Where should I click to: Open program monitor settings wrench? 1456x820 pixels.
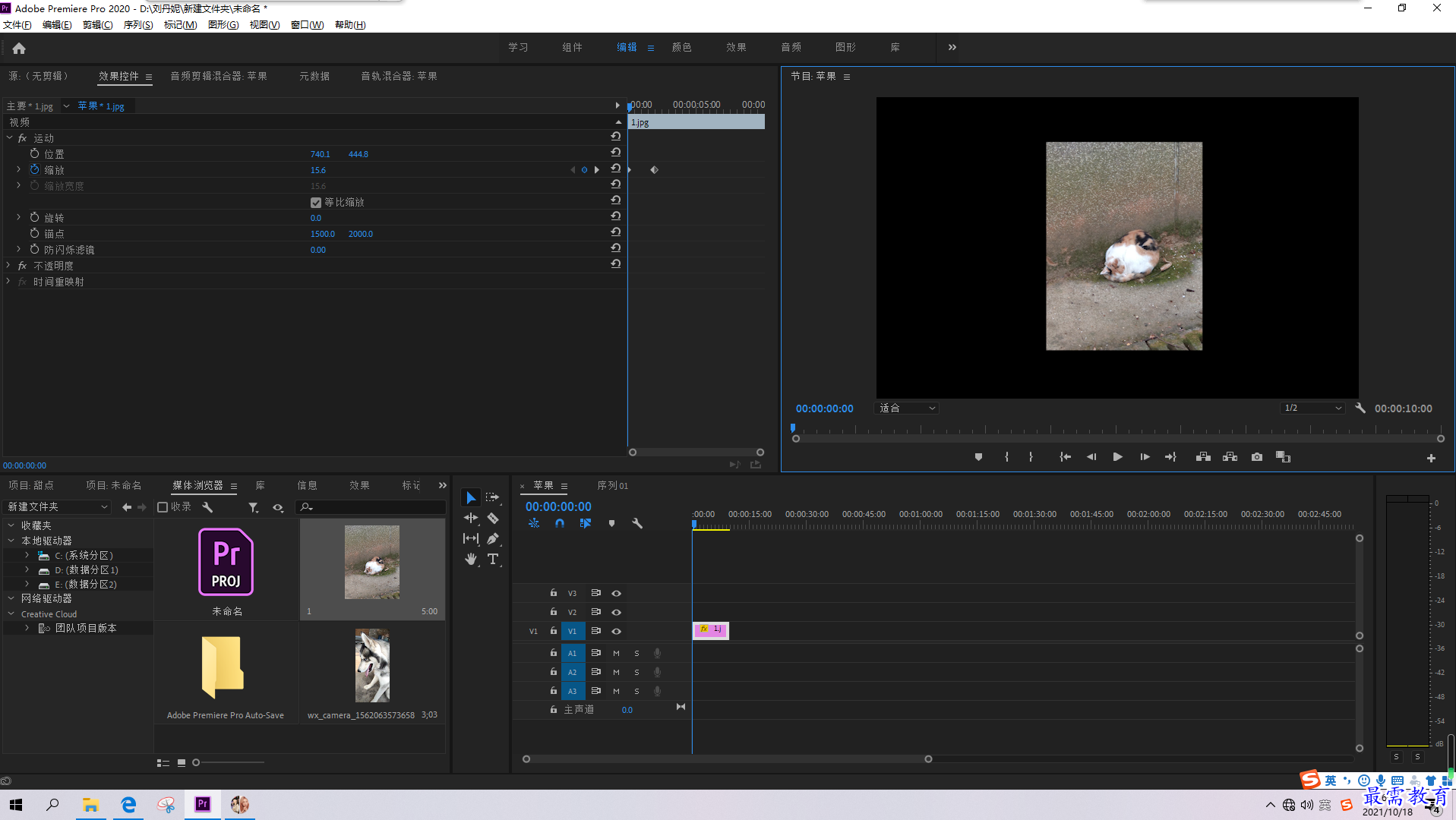click(x=1360, y=408)
